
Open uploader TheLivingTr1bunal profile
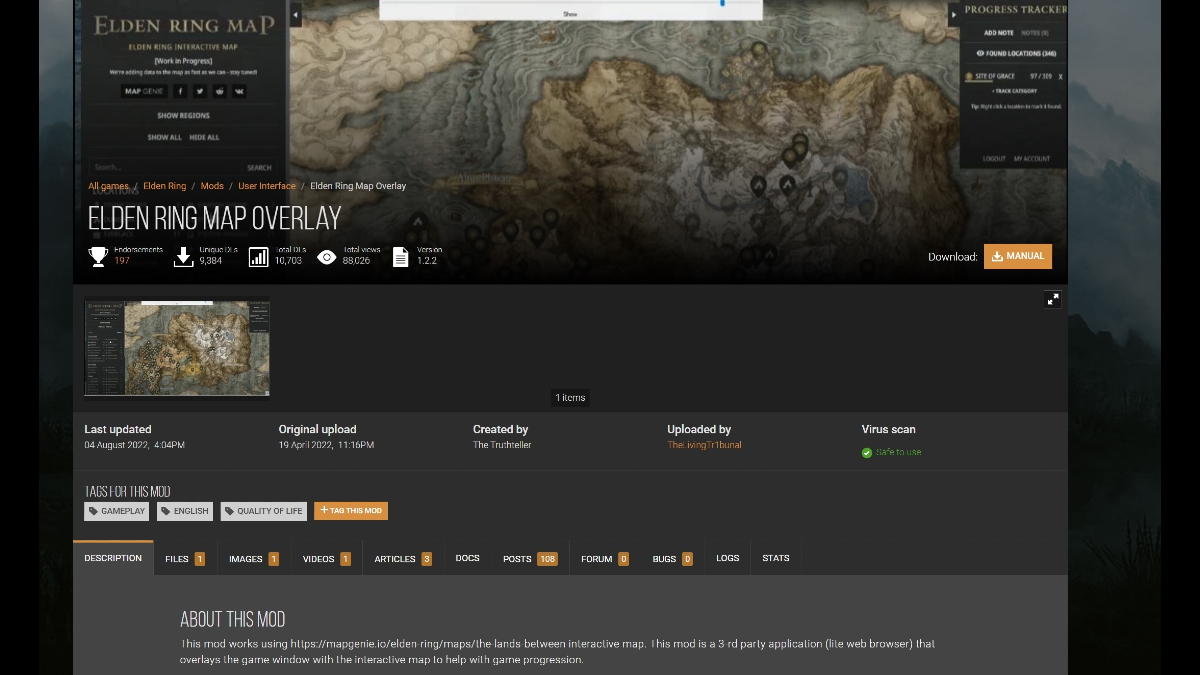point(703,444)
